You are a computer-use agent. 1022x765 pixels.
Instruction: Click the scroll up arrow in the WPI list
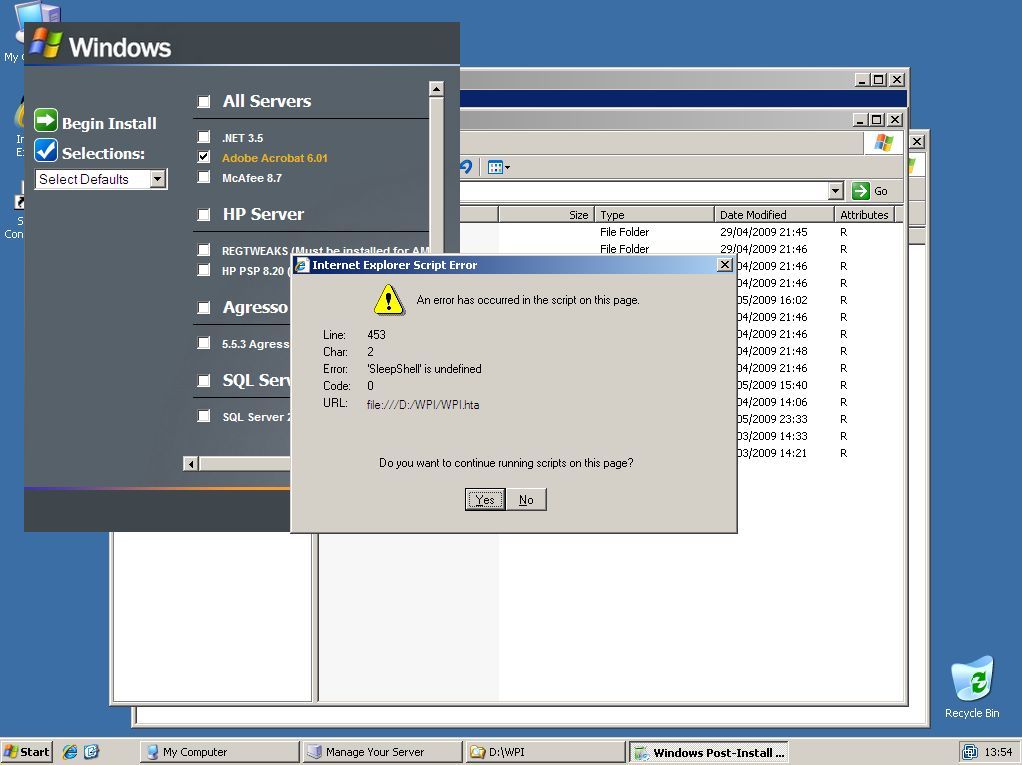click(436, 89)
